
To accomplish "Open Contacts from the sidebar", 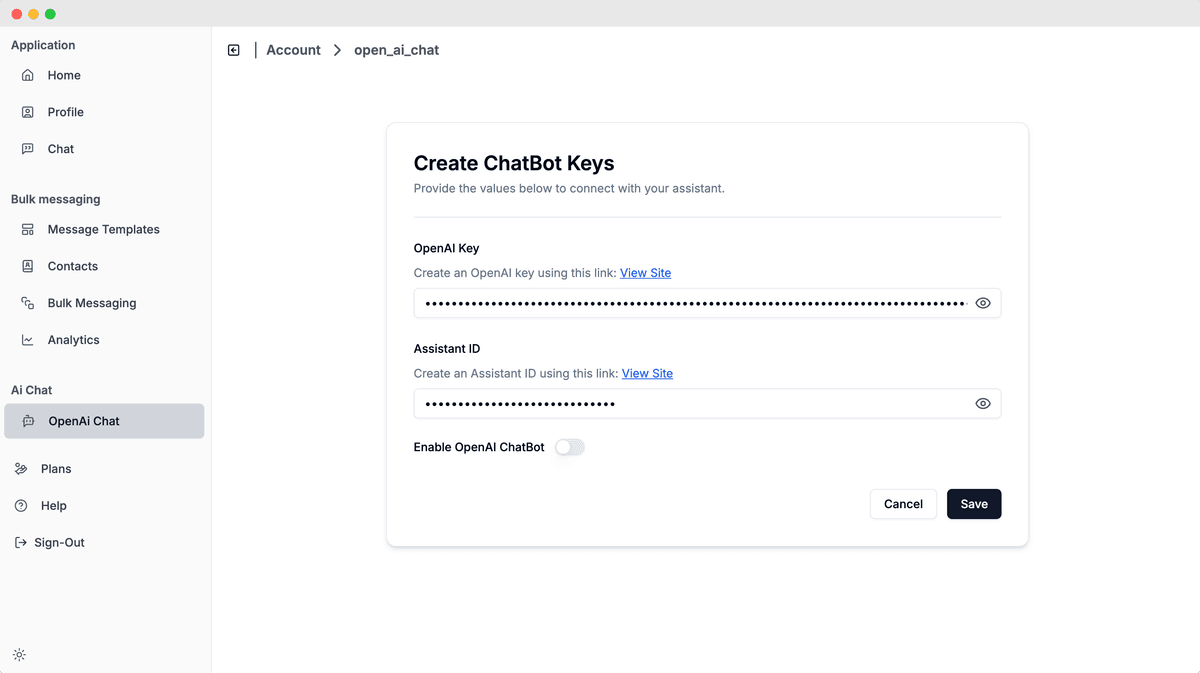I will (29, 266).
